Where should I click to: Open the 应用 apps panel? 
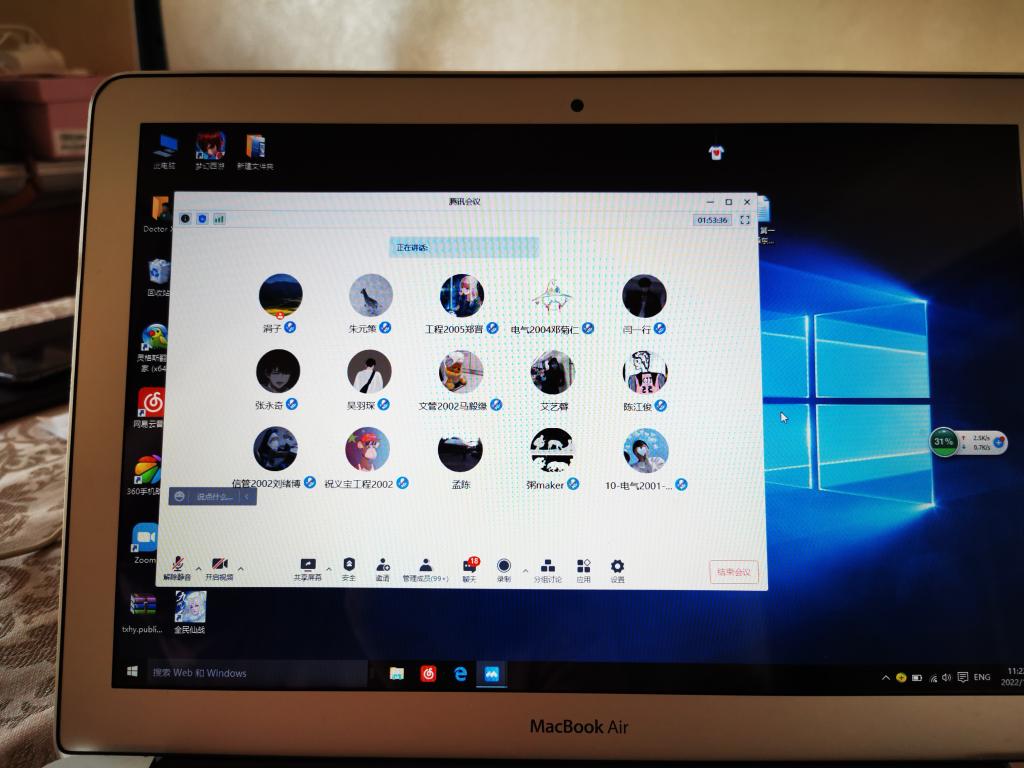click(x=584, y=571)
